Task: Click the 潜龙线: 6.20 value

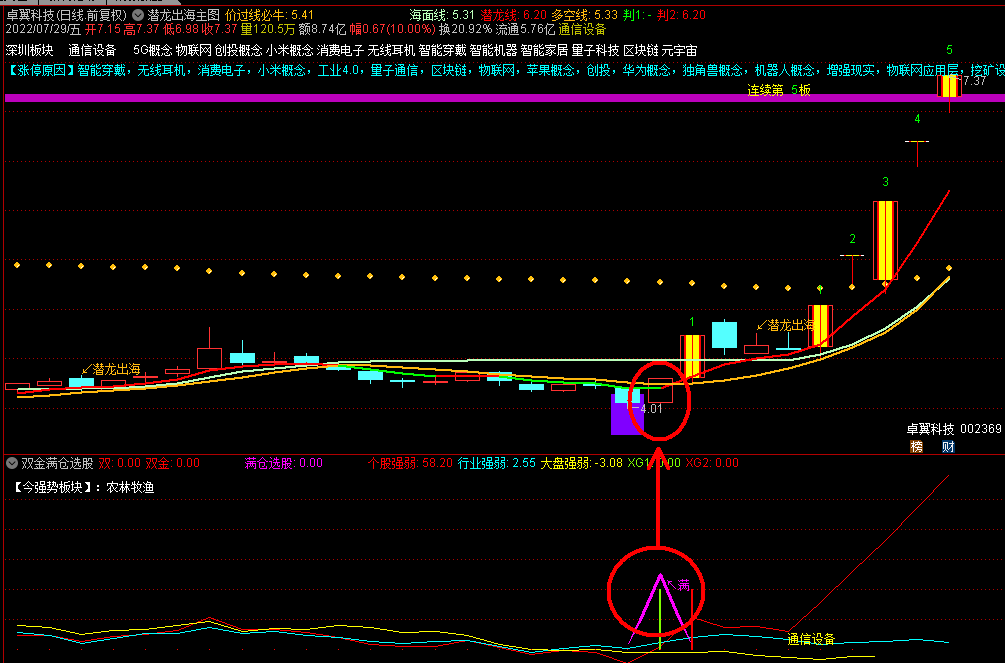Action: point(513,15)
